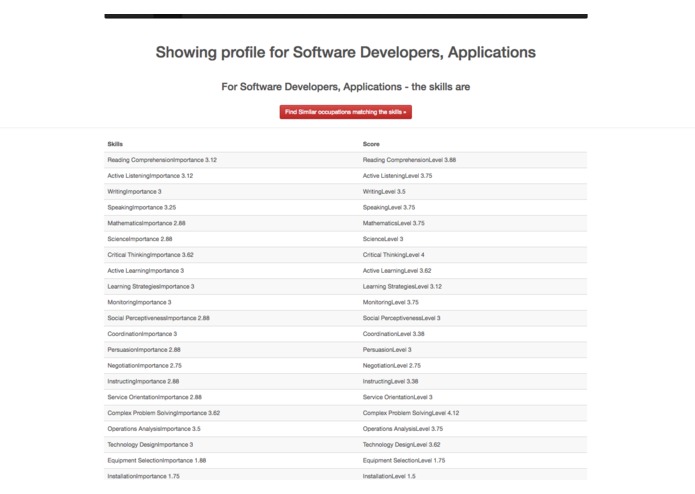Click ScienceImportance 2.88 cell
The image size is (695, 494).
point(140,239)
